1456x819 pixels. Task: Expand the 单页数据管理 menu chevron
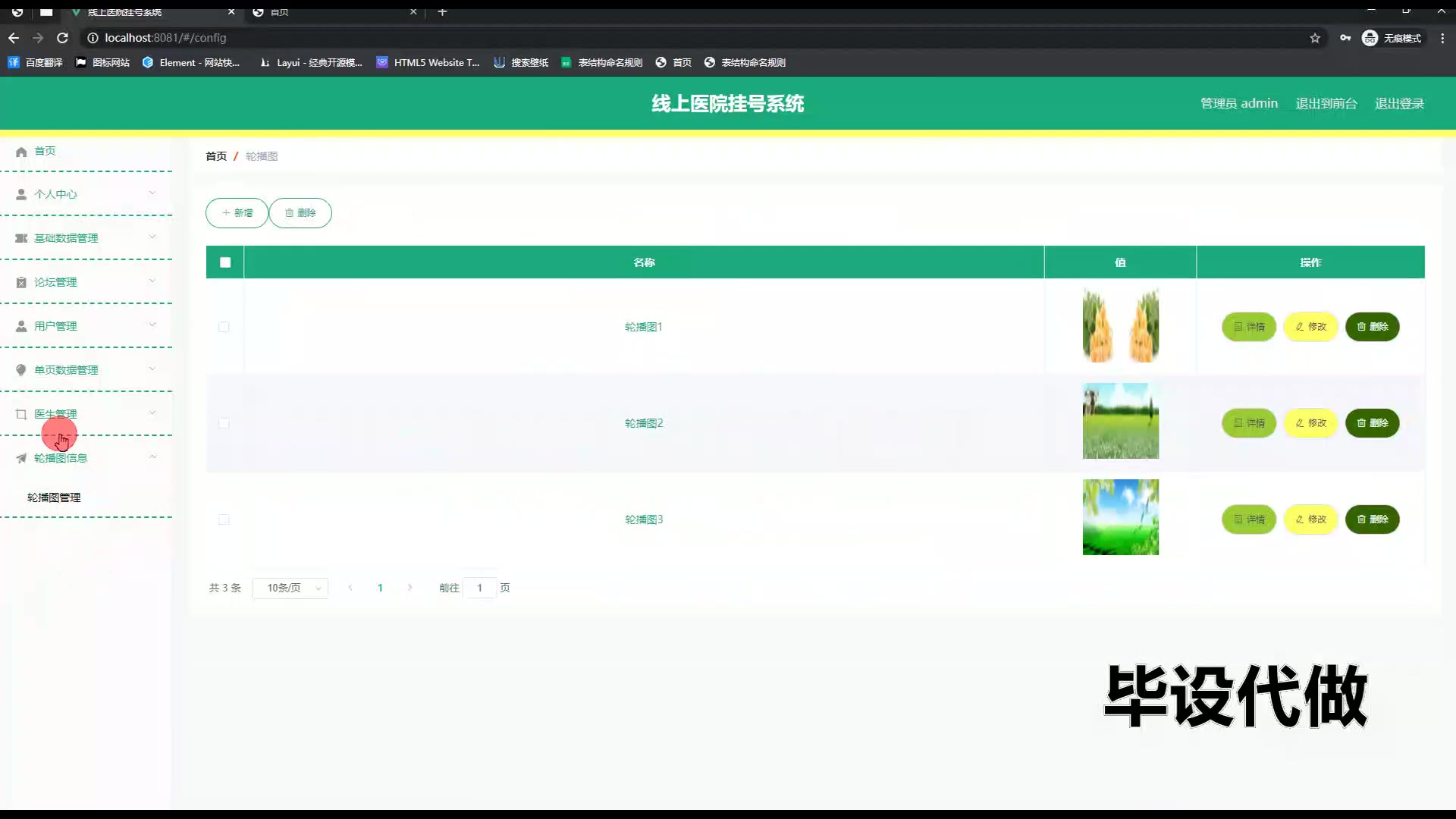coord(152,369)
